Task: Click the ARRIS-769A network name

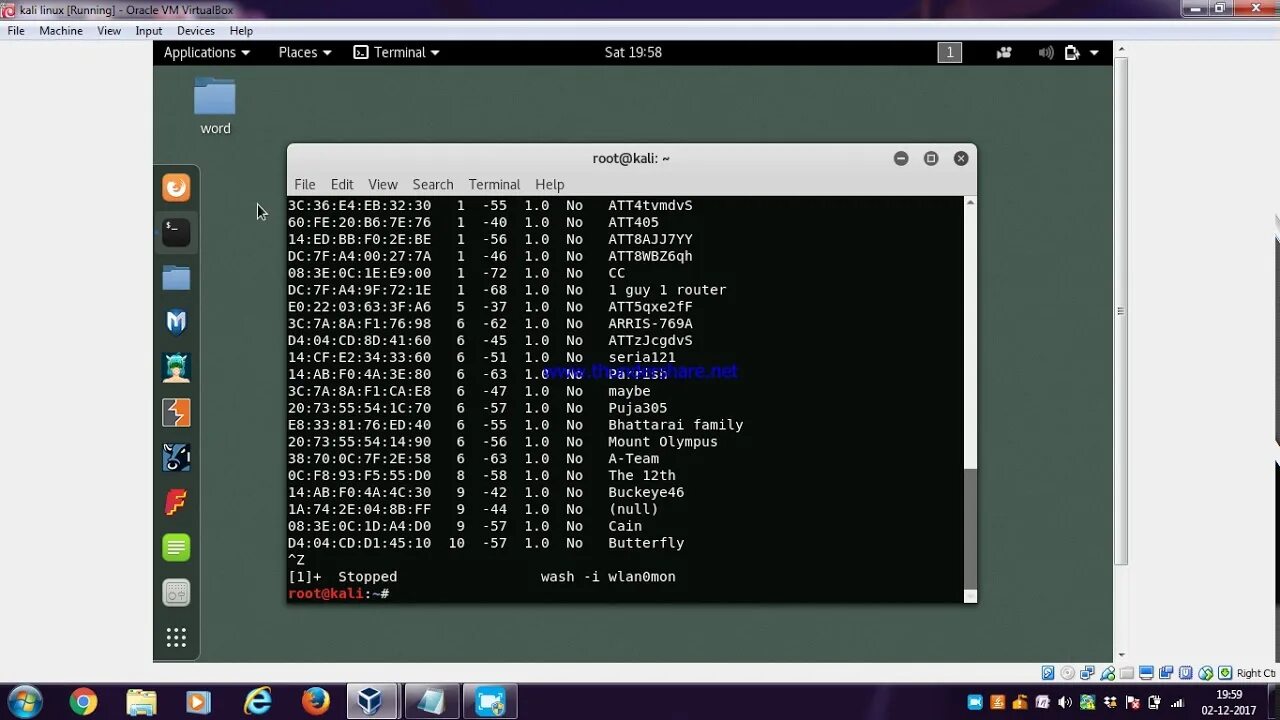Action: tap(650, 324)
